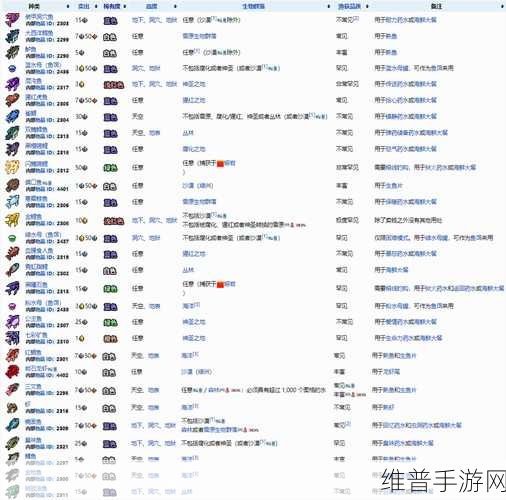
Task: Open the 沙漠 link in row ID 4401
Action: point(188,185)
